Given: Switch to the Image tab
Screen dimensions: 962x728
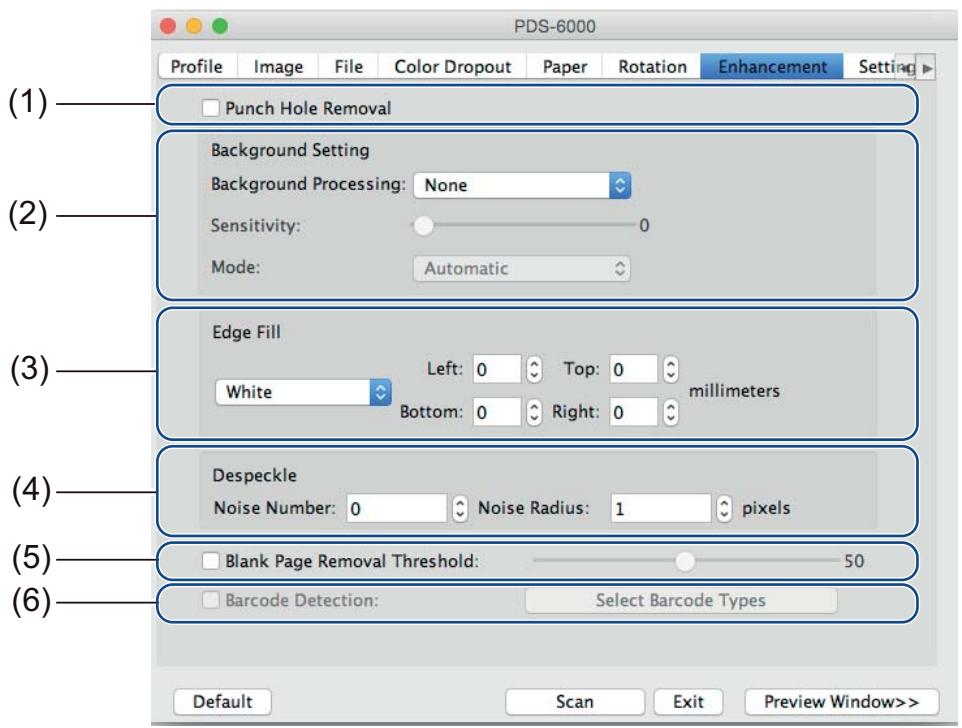Looking at the screenshot, I should point(278,66).
